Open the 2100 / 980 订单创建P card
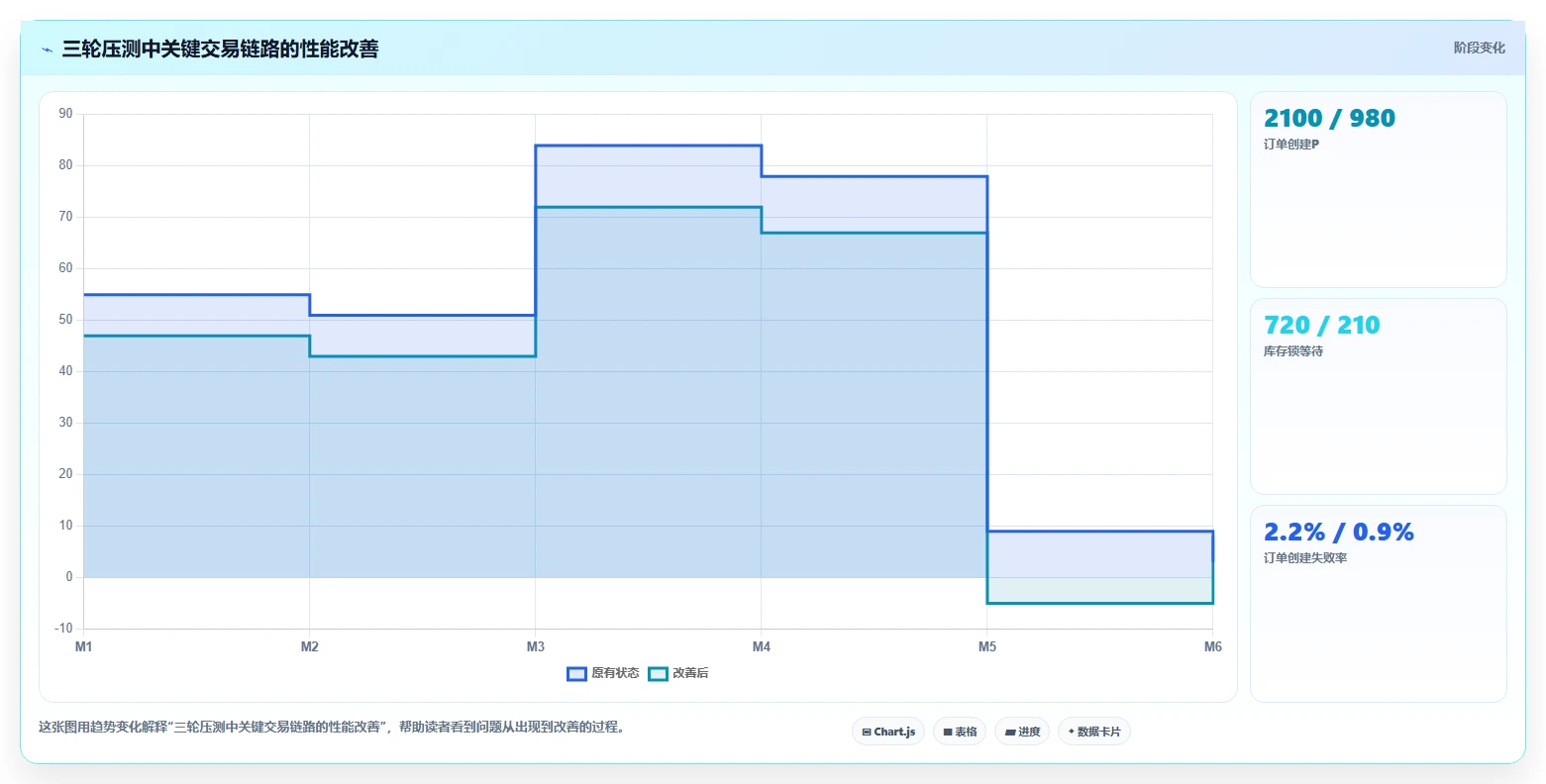The height and width of the screenshot is (784, 1546). click(1378, 189)
